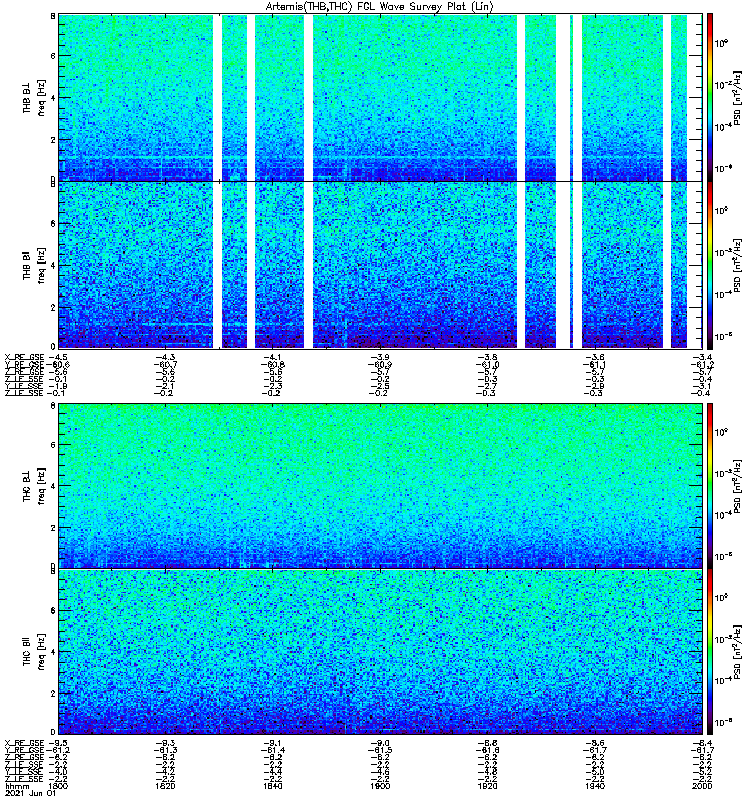Select the THC B∥ spectrogram panel
Viewport: 750px width, 800px height.
point(381,652)
